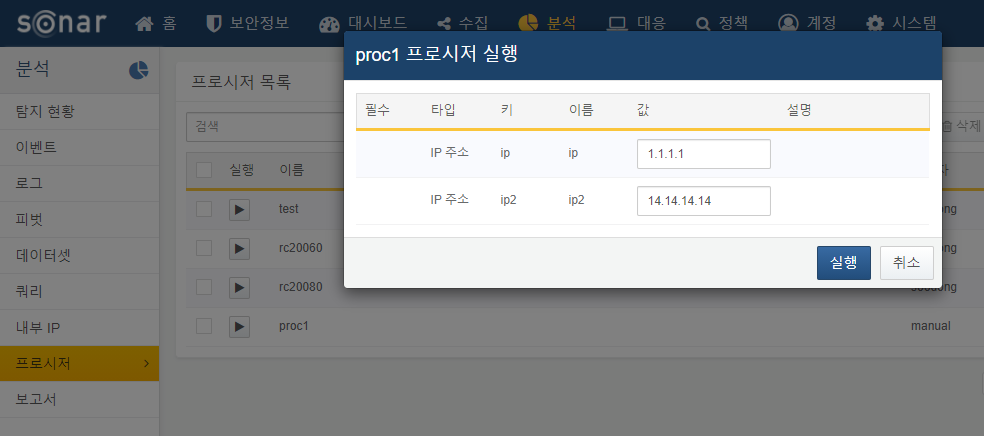Select 내부 IP in sidebar
The height and width of the screenshot is (436, 984).
79,327
